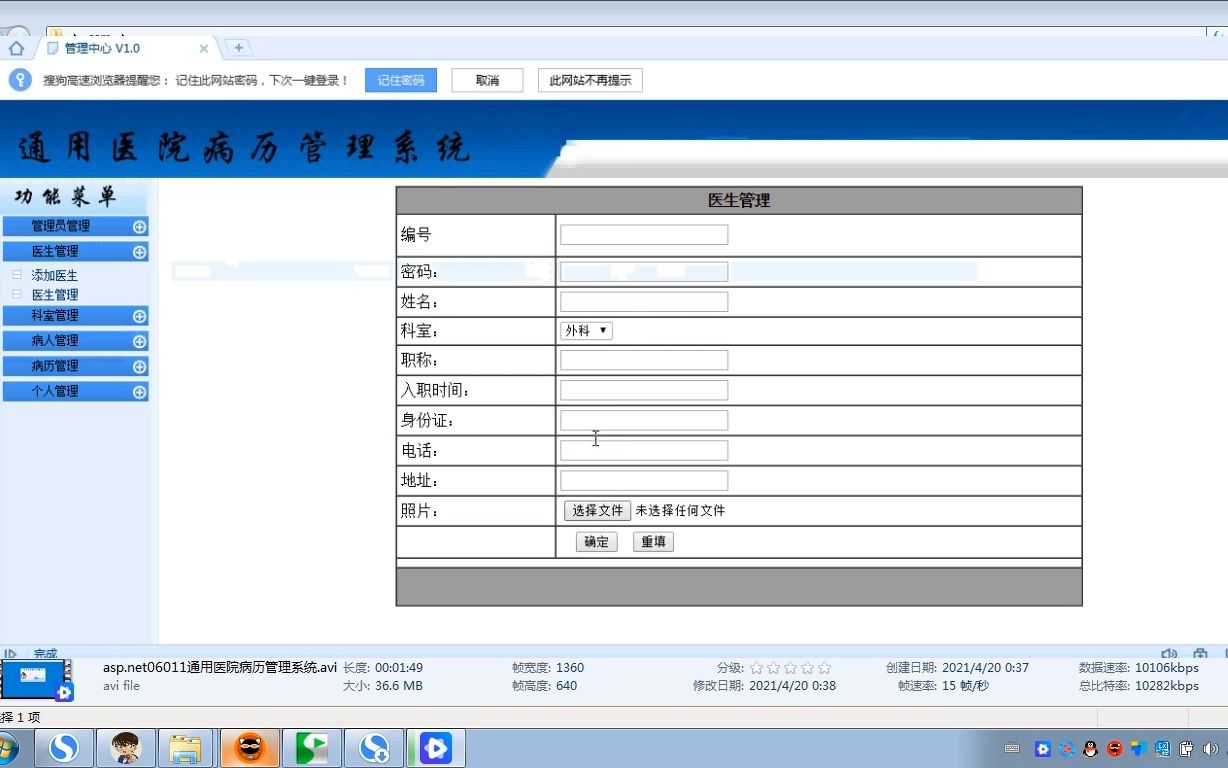Click the Conan avatar taskbar icon

pyautogui.click(x=124, y=748)
